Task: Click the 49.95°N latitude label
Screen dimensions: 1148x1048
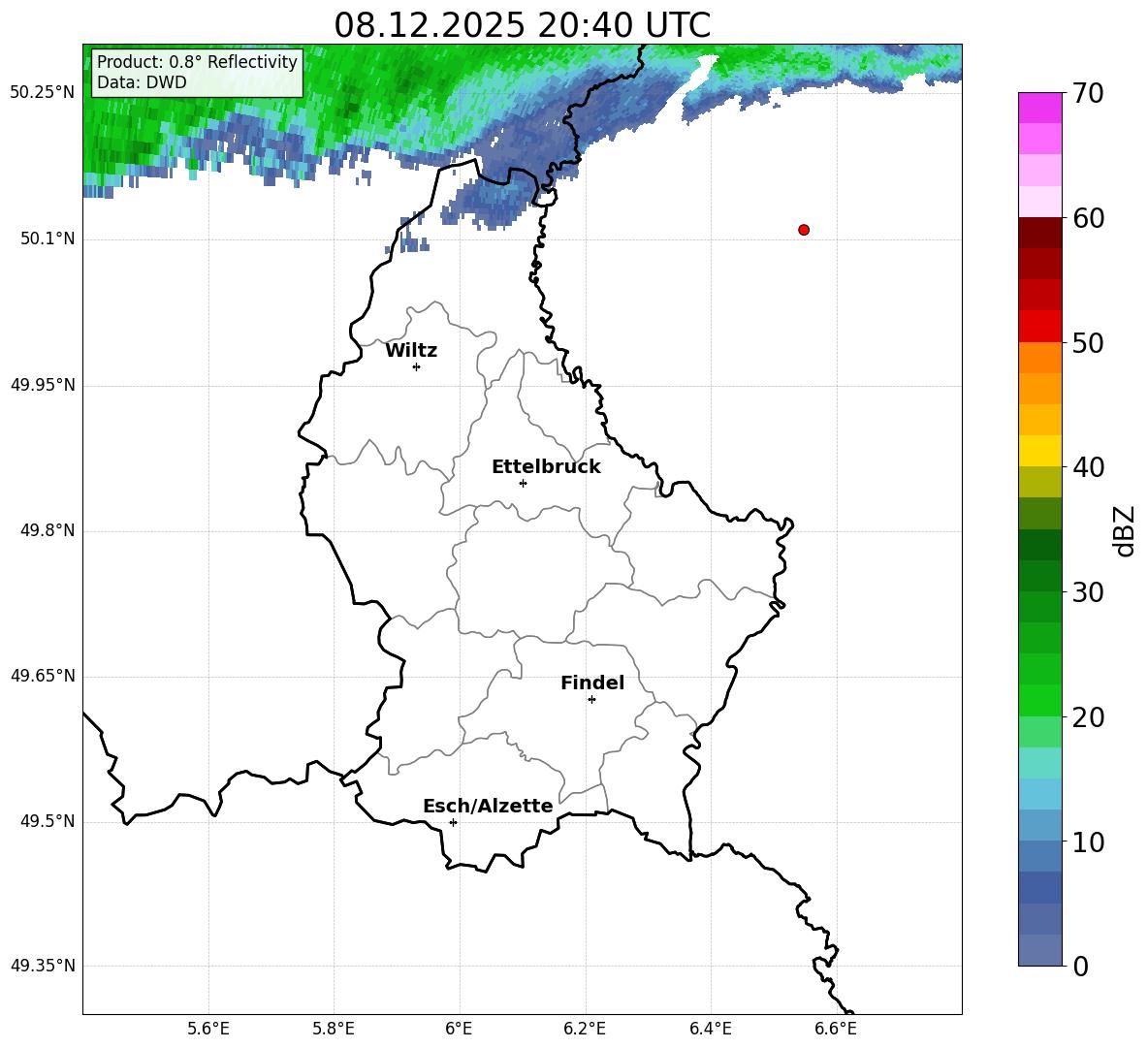Action: (44, 385)
